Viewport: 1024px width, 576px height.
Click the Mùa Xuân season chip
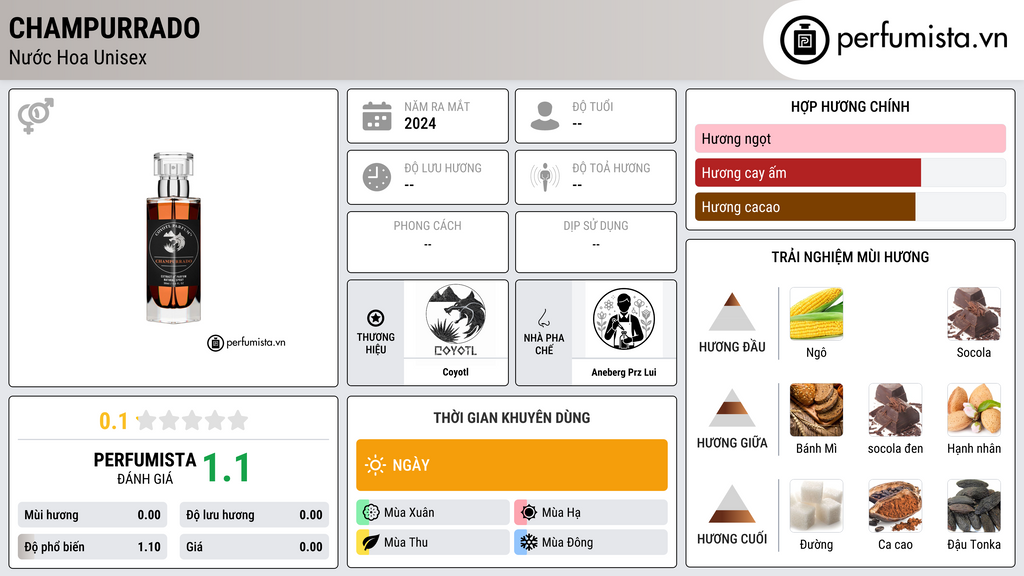(433, 513)
